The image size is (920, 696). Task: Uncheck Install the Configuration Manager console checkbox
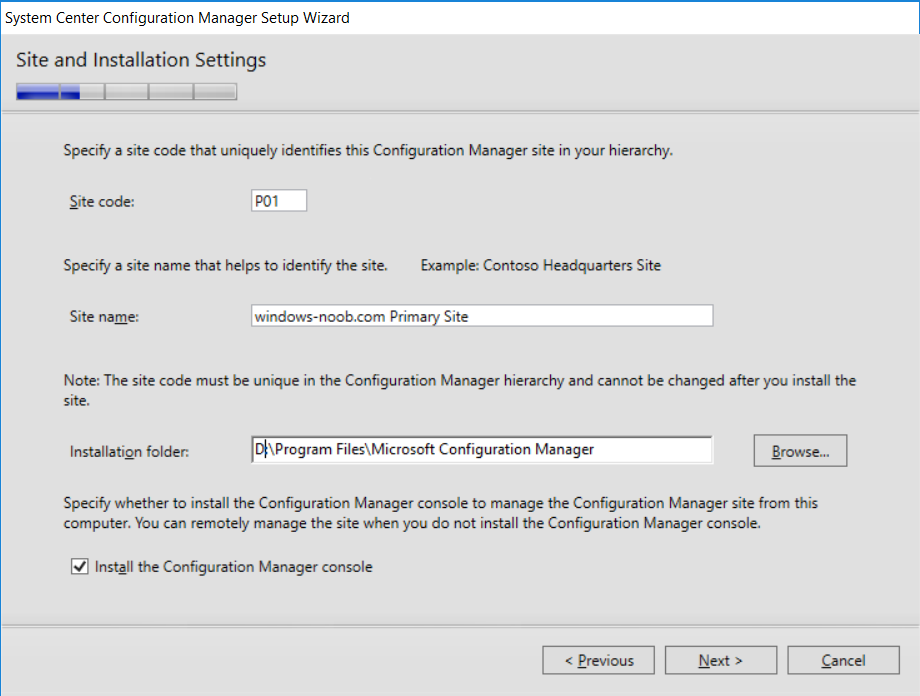click(x=80, y=566)
